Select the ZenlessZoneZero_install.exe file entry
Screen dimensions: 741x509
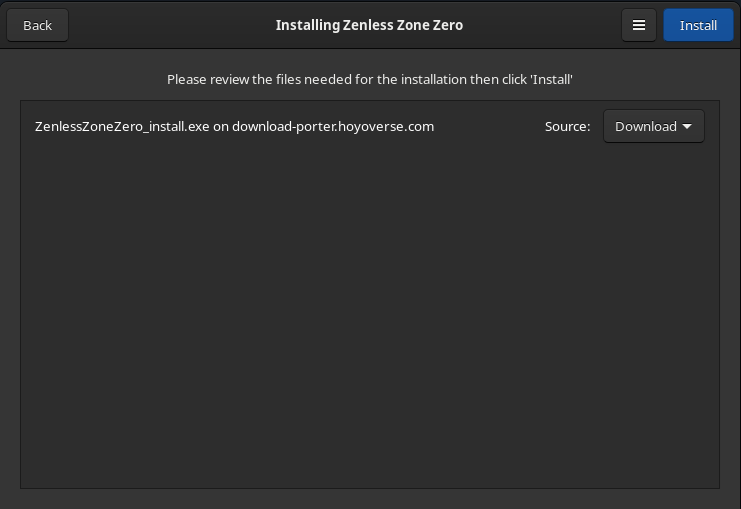click(234, 127)
